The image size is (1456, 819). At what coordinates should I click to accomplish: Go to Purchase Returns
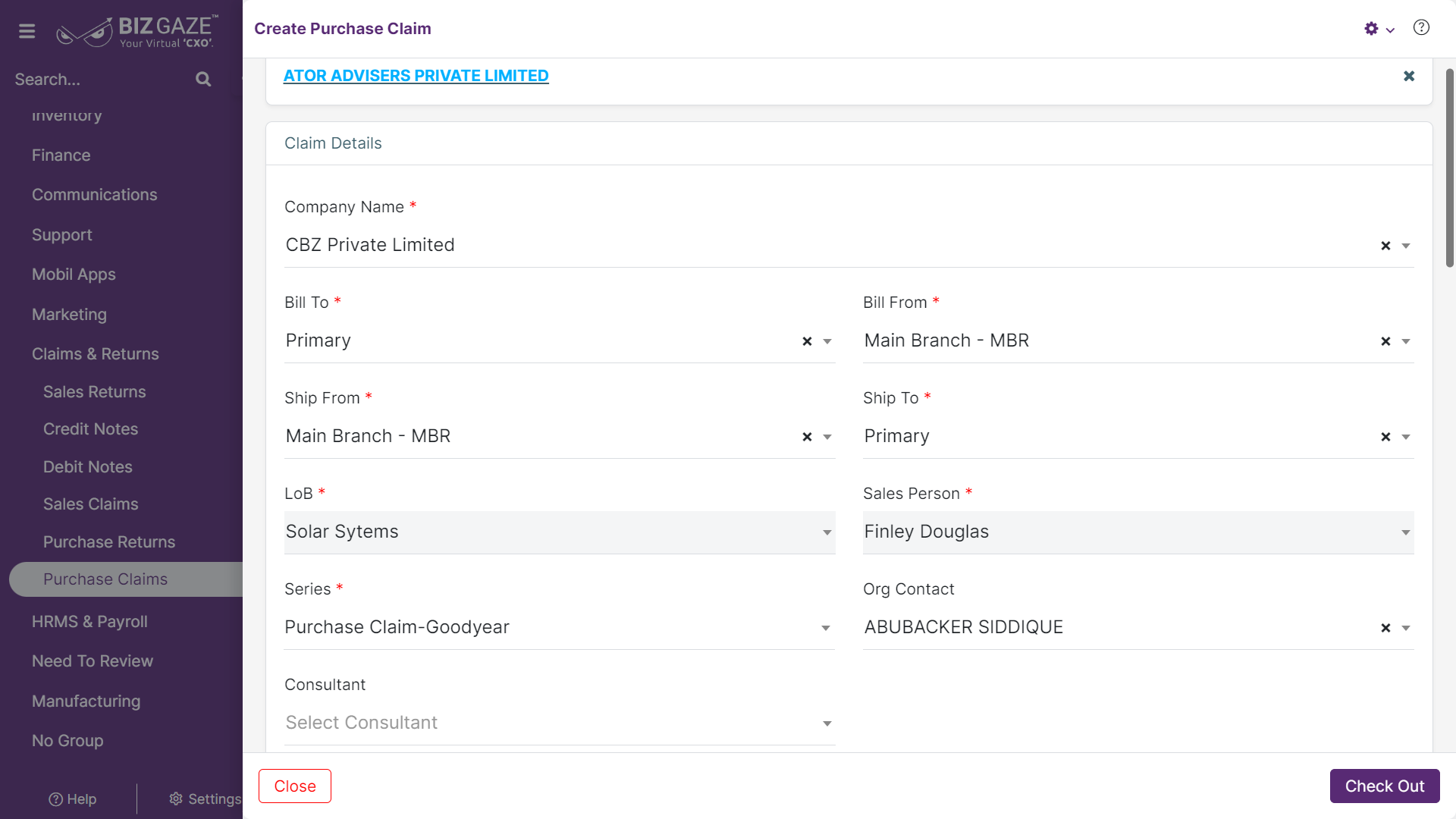click(109, 542)
